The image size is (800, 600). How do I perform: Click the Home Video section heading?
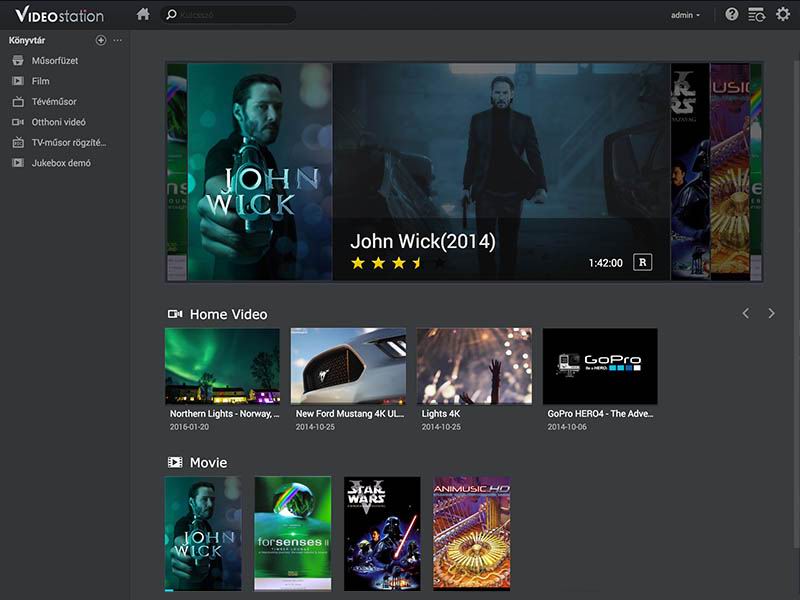coord(228,314)
